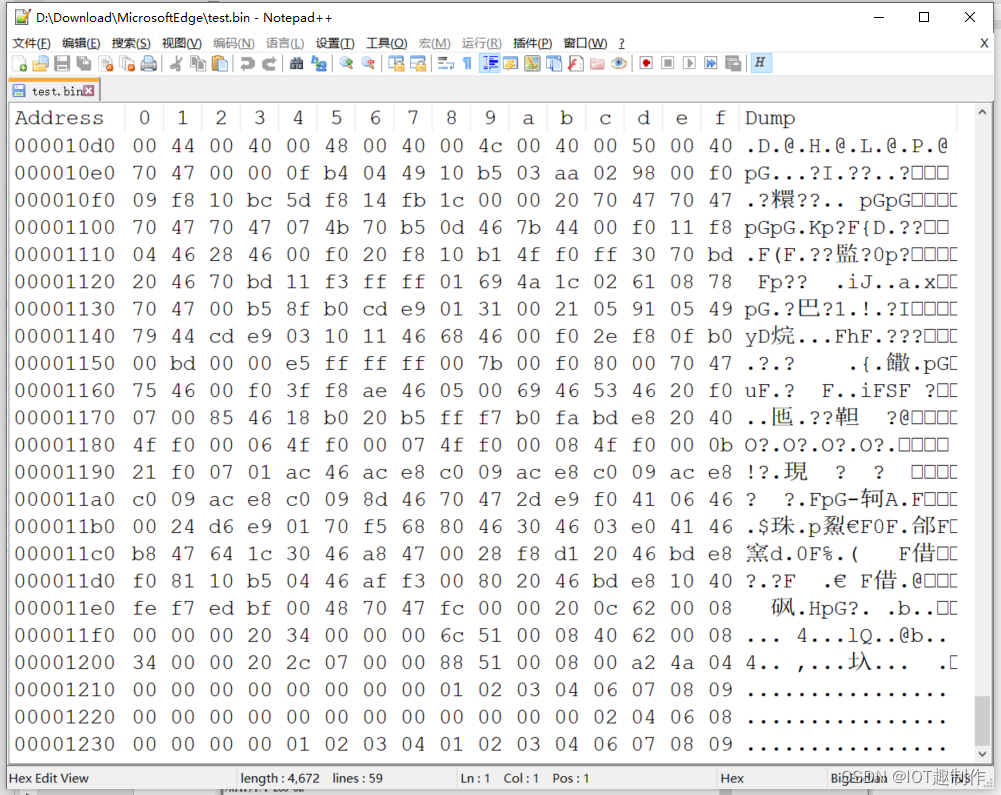The image size is (1001, 795).
Task: Open Find with binoculars icon
Action: click(x=296, y=63)
